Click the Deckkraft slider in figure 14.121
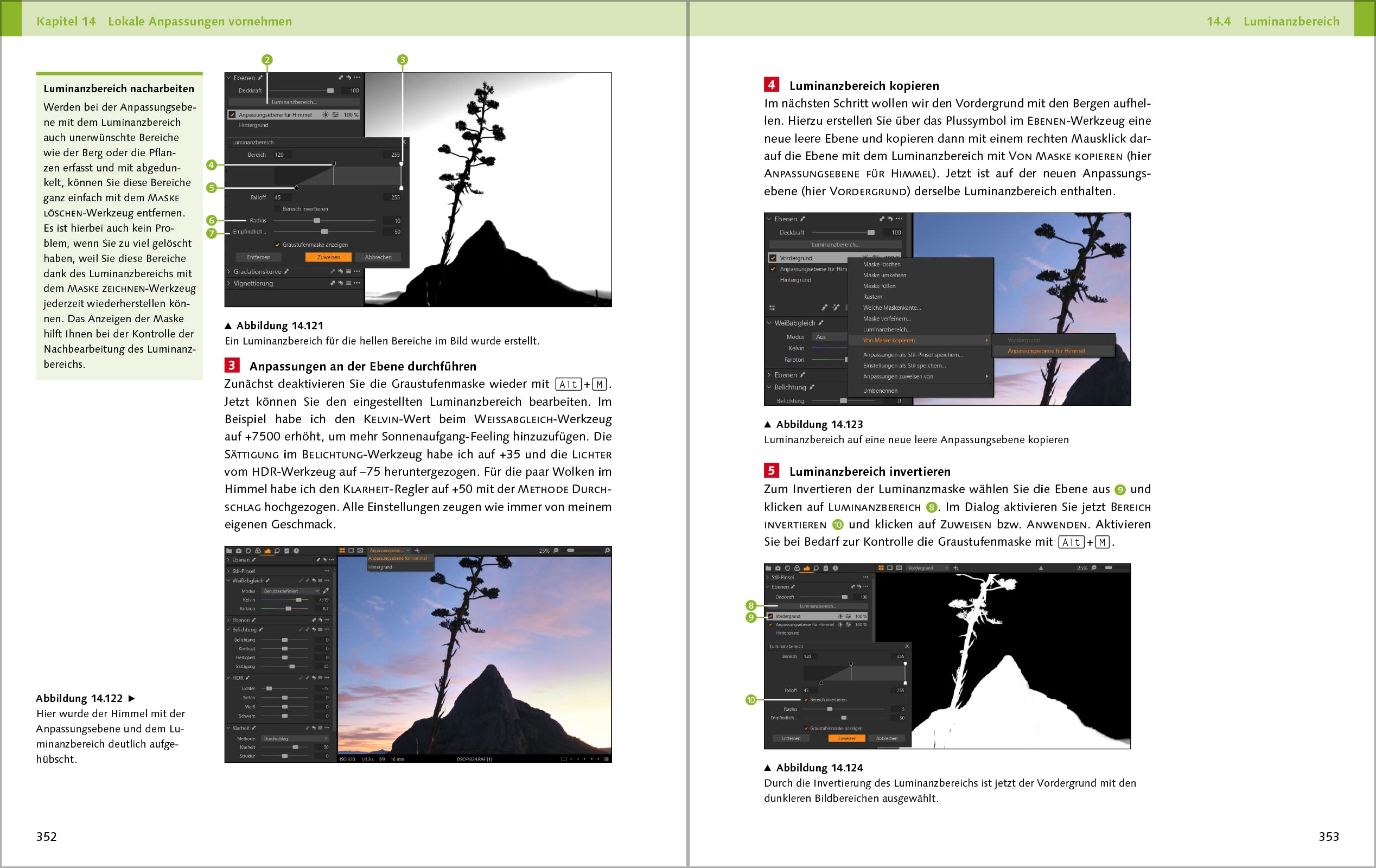The image size is (1376, 868). 301,90
